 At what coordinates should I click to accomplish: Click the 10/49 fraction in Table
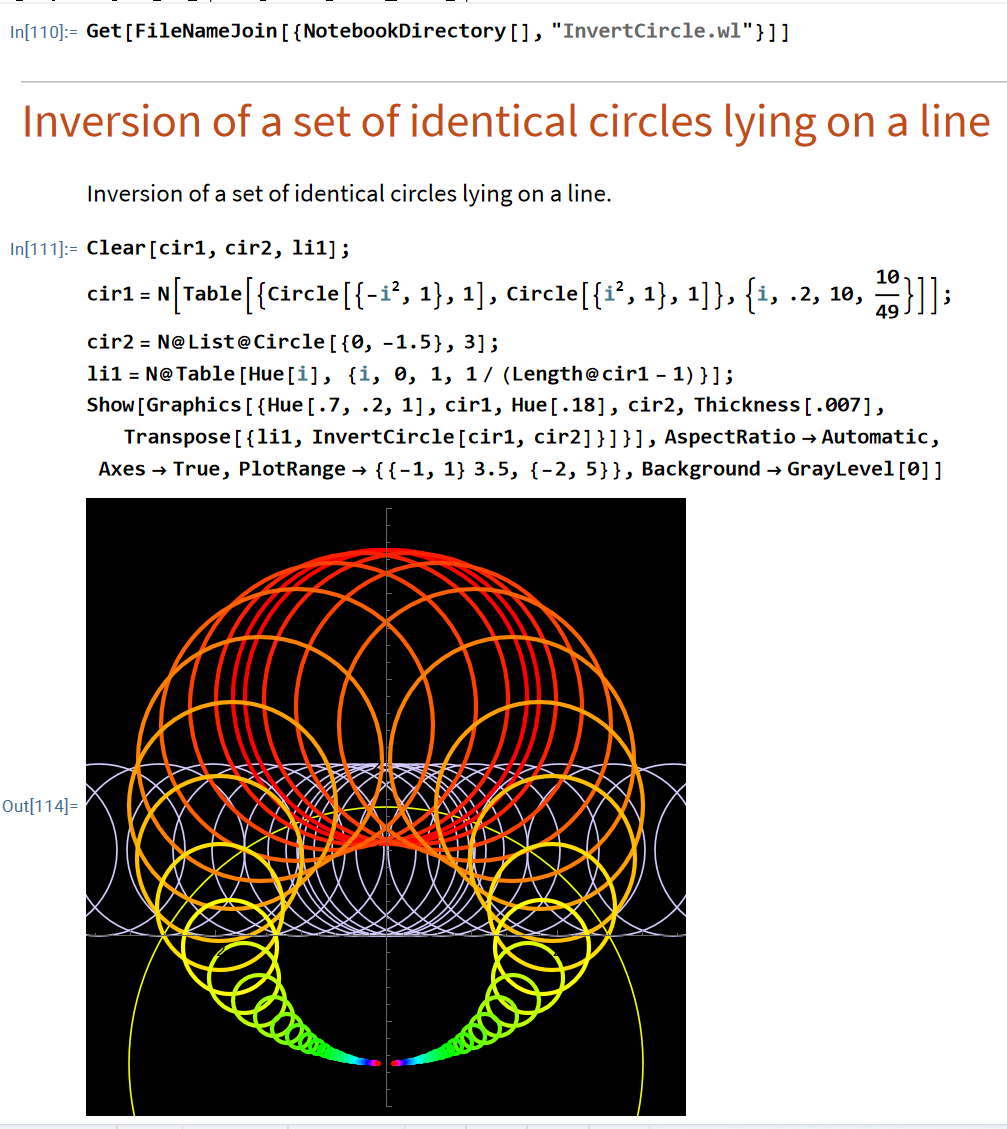click(885, 295)
